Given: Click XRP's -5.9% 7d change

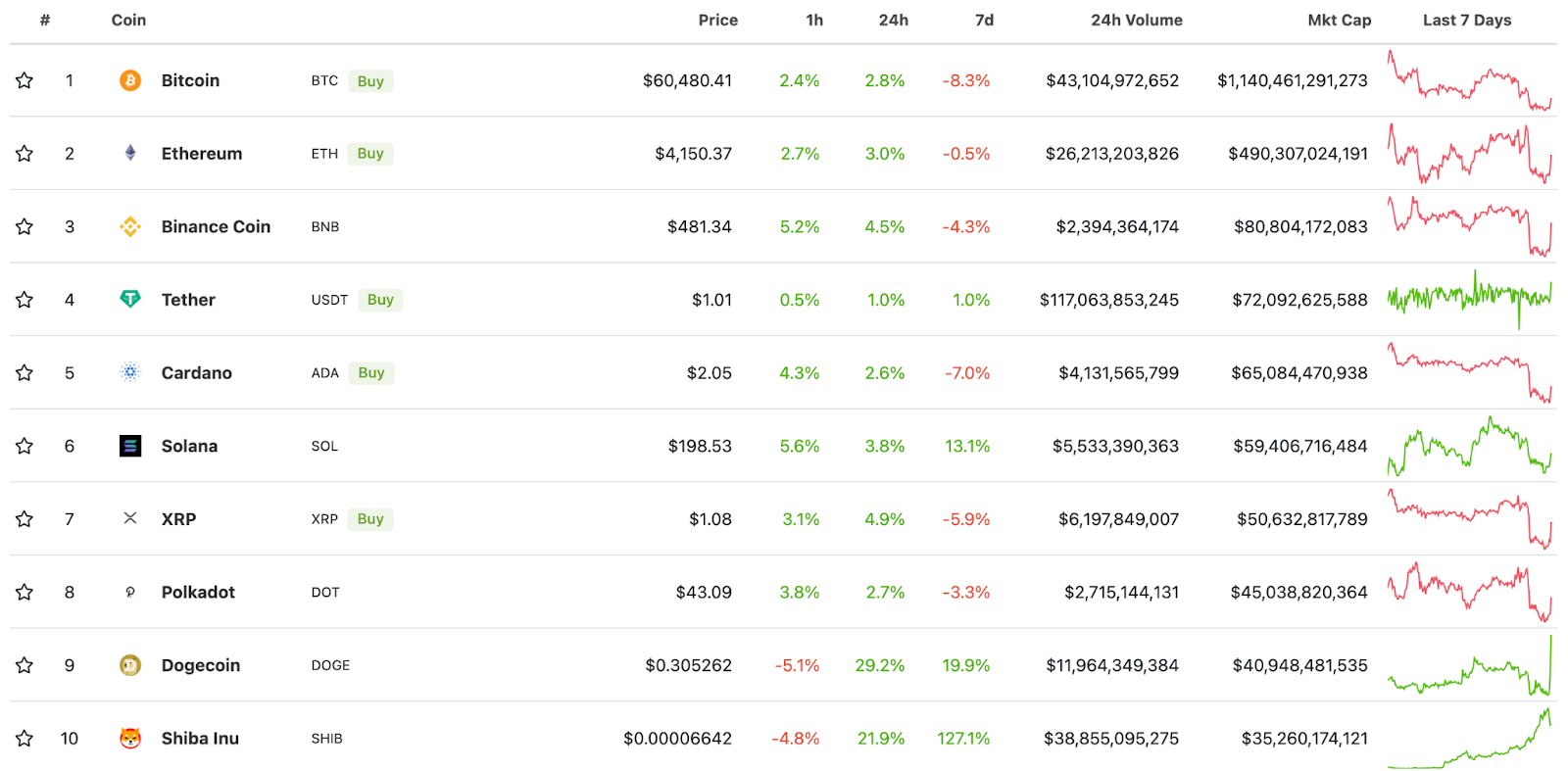Looking at the screenshot, I should click(x=966, y=518).
